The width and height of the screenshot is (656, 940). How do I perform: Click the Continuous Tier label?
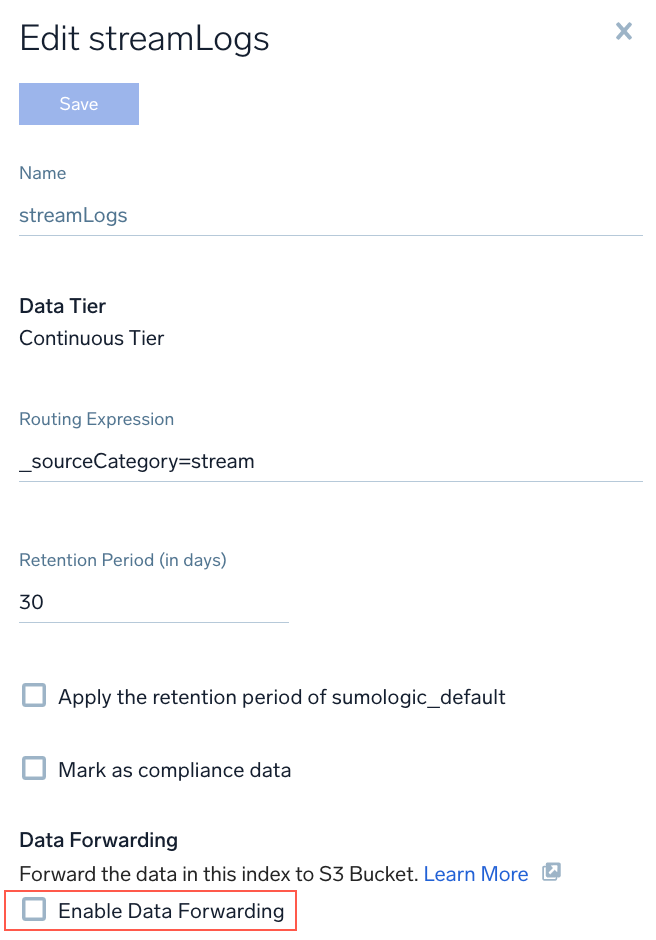pos(91,338)
